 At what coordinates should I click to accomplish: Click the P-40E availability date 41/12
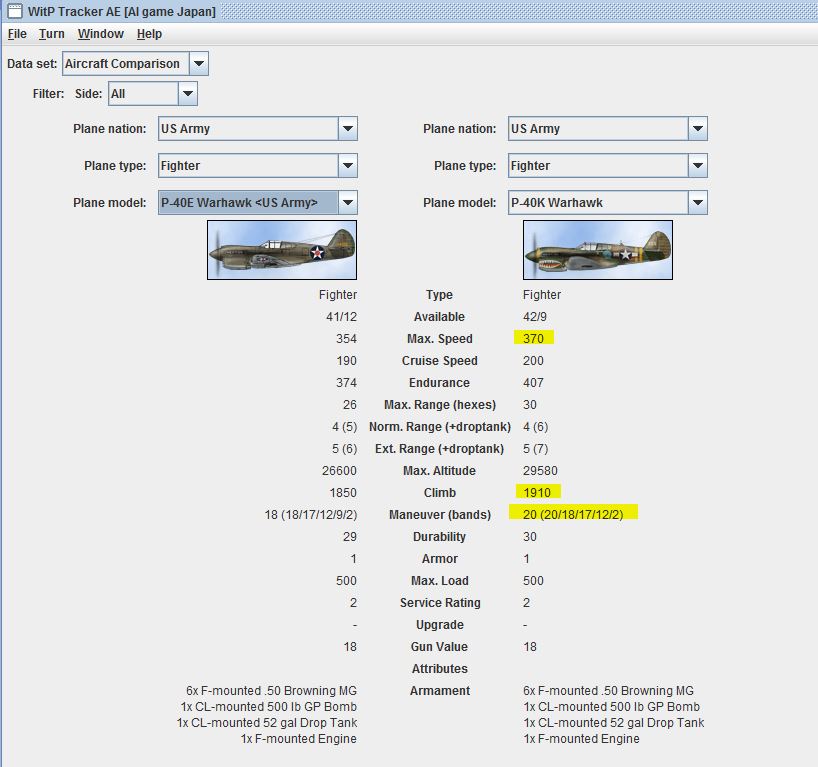[x=341, y=317]
